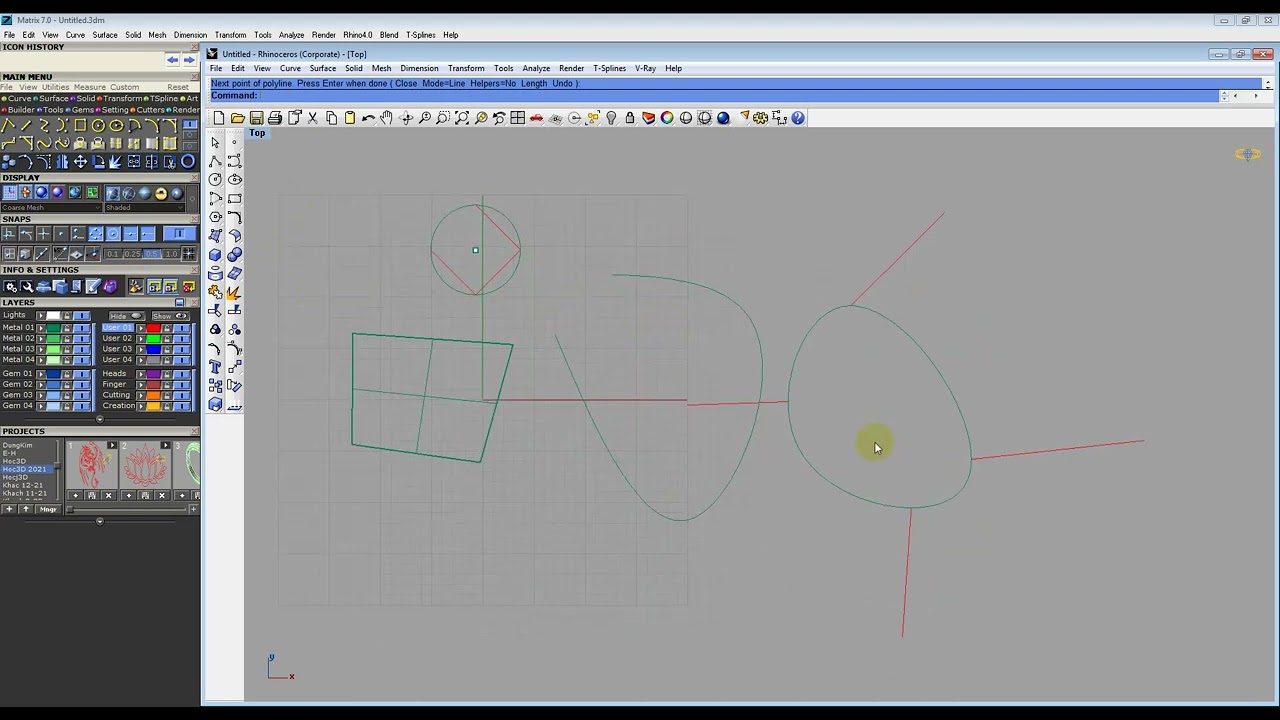Click the Cut scissors icon
This screenshot has height=720, width=1280.
pos(312,118)
